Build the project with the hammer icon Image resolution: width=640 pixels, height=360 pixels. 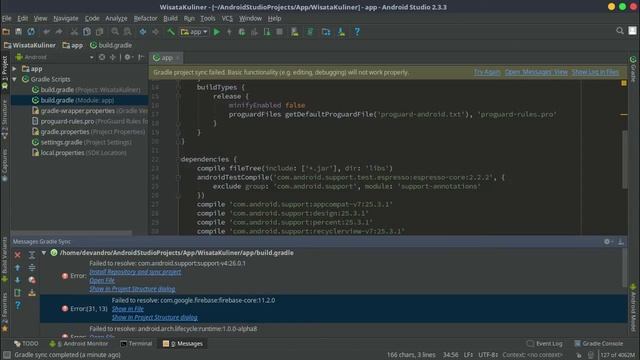pos(171,32)
